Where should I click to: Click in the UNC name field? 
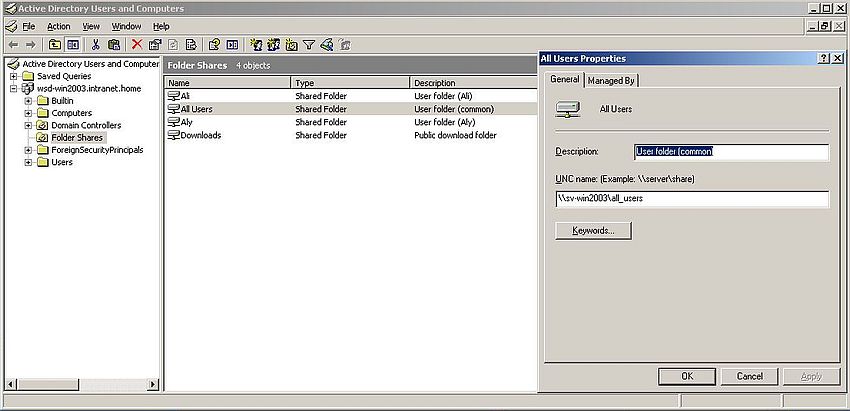click(x=691, y=199)
